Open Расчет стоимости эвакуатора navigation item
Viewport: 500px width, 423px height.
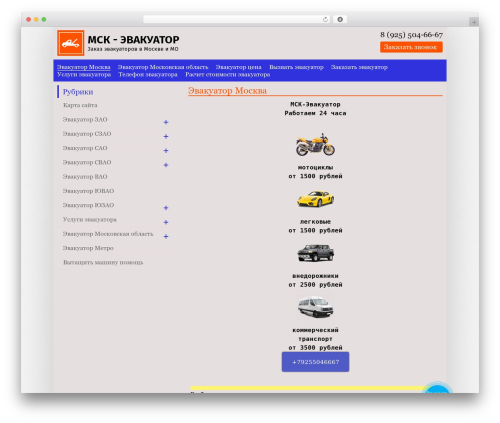point(228,75)
